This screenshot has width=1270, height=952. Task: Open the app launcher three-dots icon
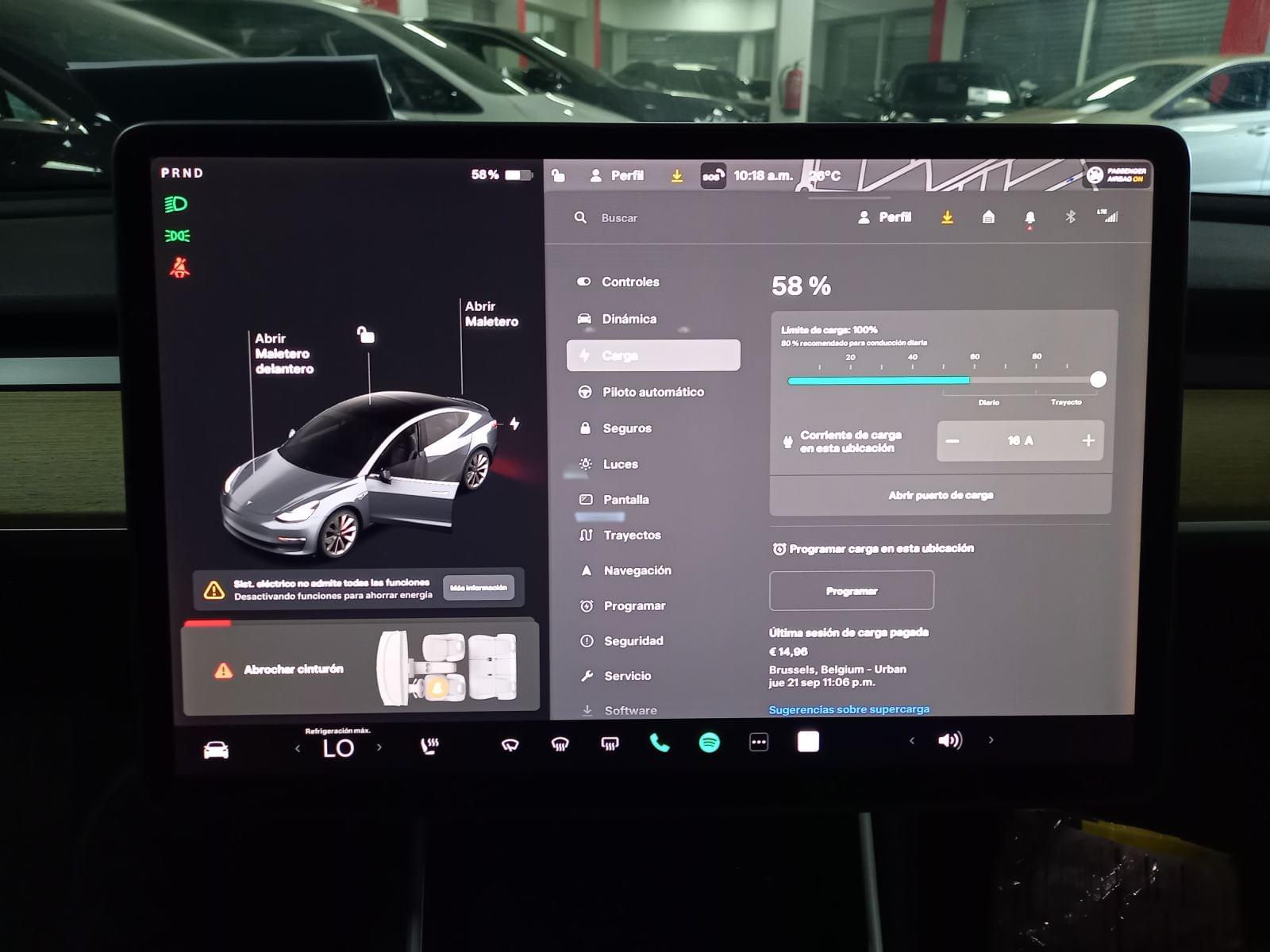(759, 743)
